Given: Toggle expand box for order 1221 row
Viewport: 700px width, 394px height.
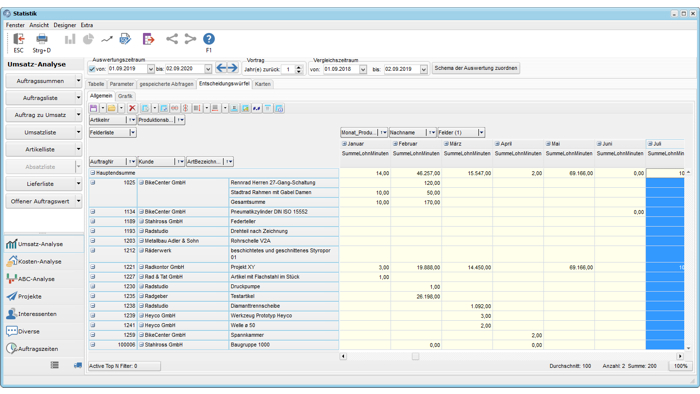Looking at the screenshot, I should click(x=93, y=267).
